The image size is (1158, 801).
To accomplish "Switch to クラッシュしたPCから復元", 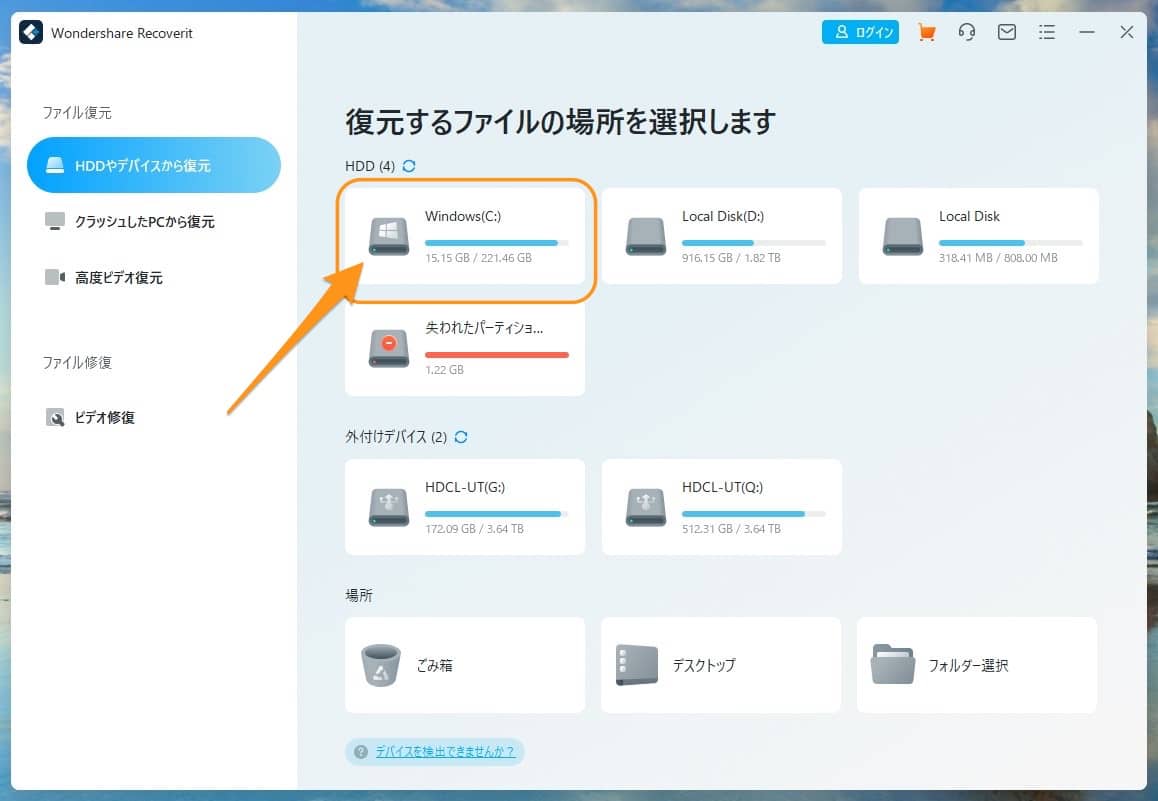I will coord(144,222).
